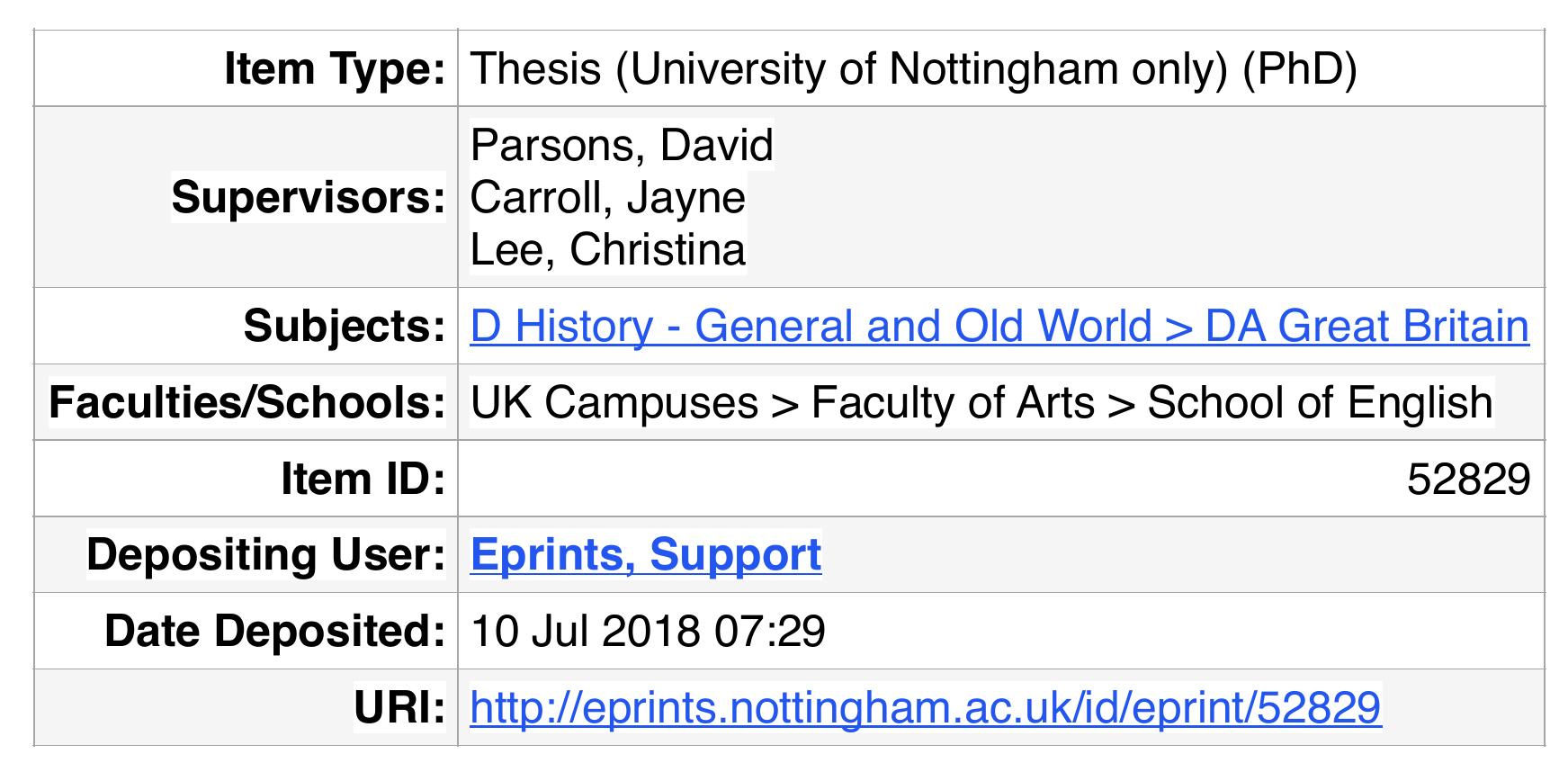Open the eprints.nottingham.ac.uk URI link
The height and width of the screenshot is (772, 1568).
pyautogui.click(x=925, y=707)
